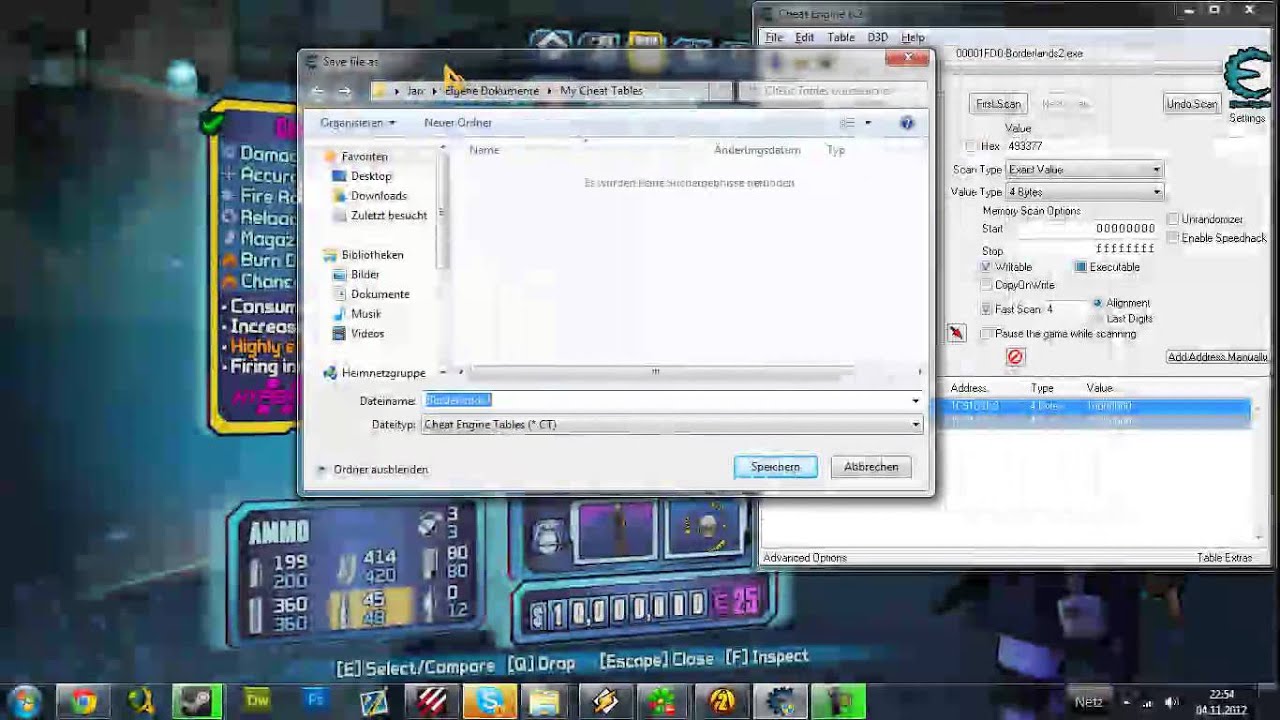Click the horizontal scrollbar in folder pane
This screenshot has height=720, width=1280.
(x=655, y=372)
